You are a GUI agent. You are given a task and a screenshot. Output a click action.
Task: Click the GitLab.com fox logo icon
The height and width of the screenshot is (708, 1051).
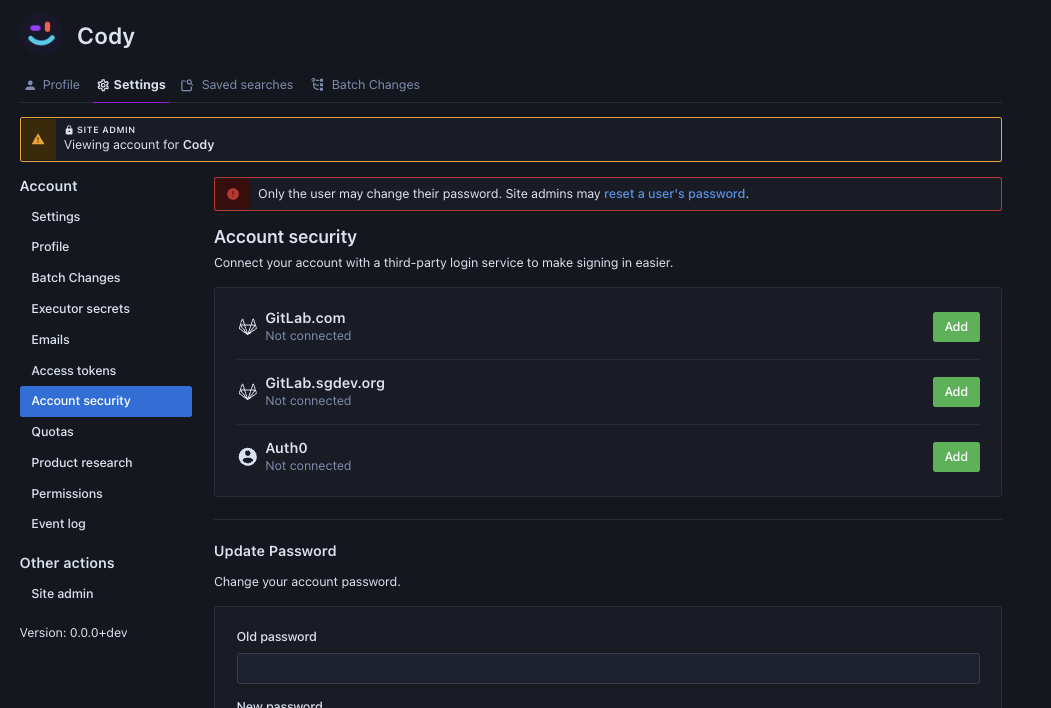pyautogui.click(x=247, y=327)
